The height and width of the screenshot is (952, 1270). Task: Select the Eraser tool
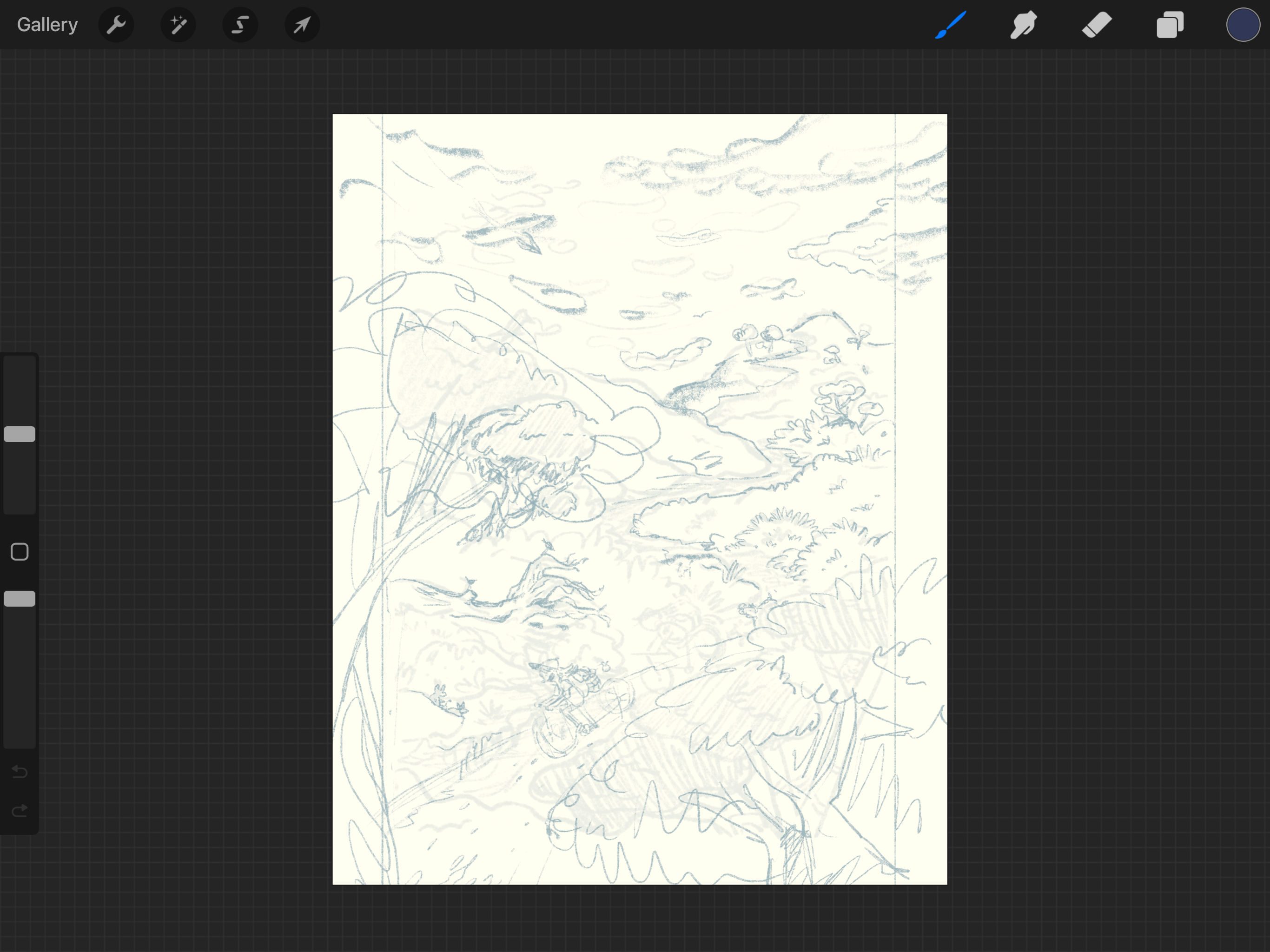click(x=1097, y=25)
